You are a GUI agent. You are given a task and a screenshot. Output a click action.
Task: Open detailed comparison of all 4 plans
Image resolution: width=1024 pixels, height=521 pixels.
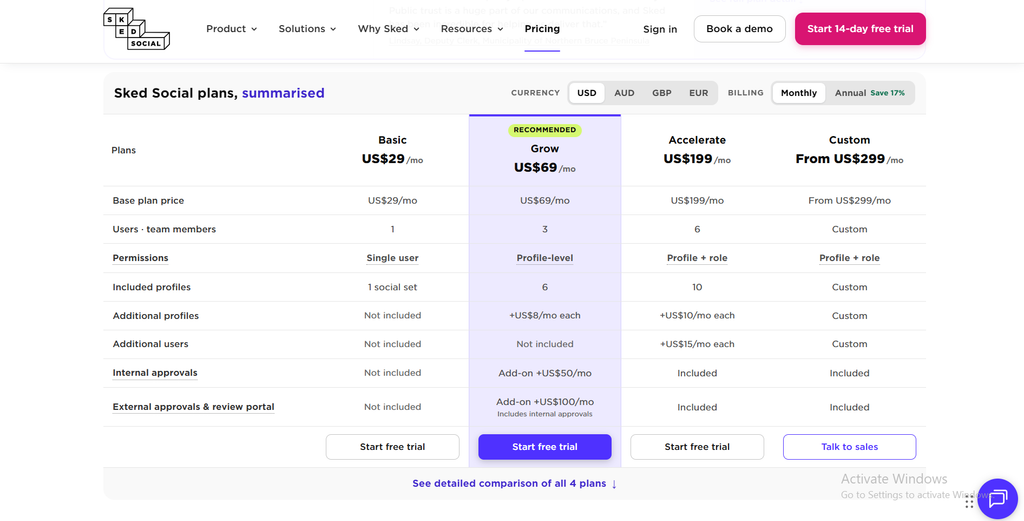pos(515,484)
